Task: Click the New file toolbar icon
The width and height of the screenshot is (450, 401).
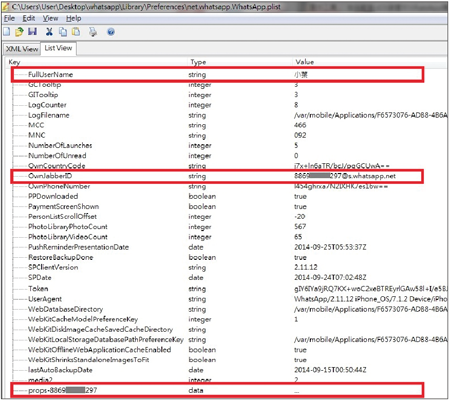Action: tap(7, 32)
